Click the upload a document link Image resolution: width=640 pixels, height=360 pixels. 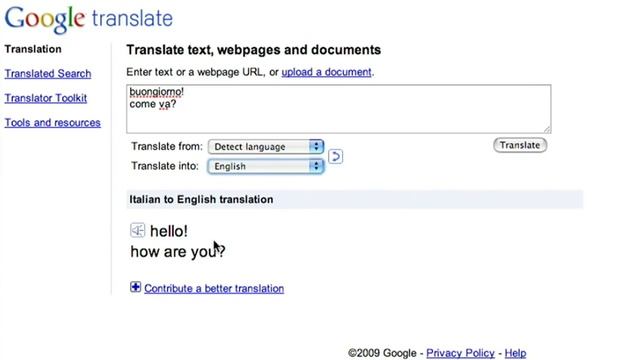327,72
